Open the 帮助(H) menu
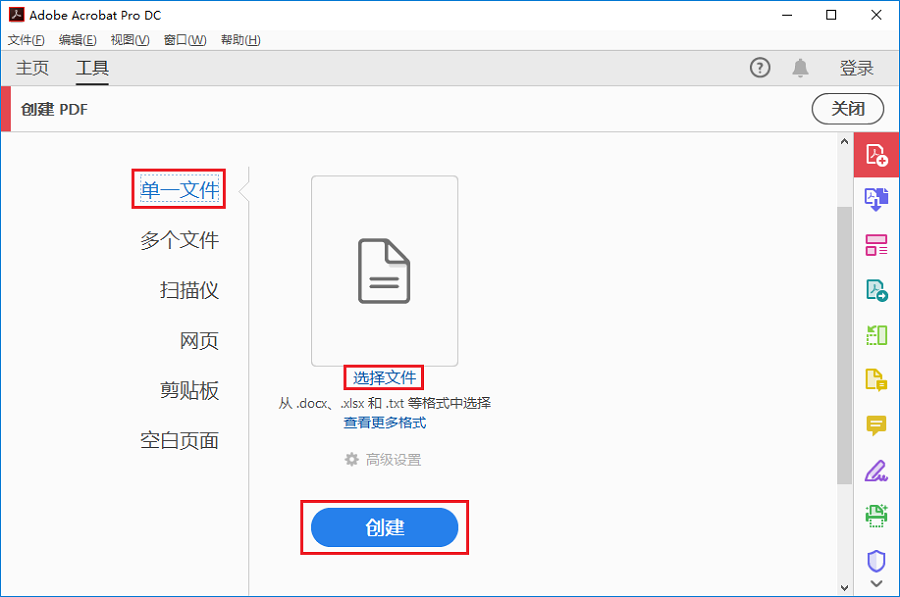 point(240,40)
